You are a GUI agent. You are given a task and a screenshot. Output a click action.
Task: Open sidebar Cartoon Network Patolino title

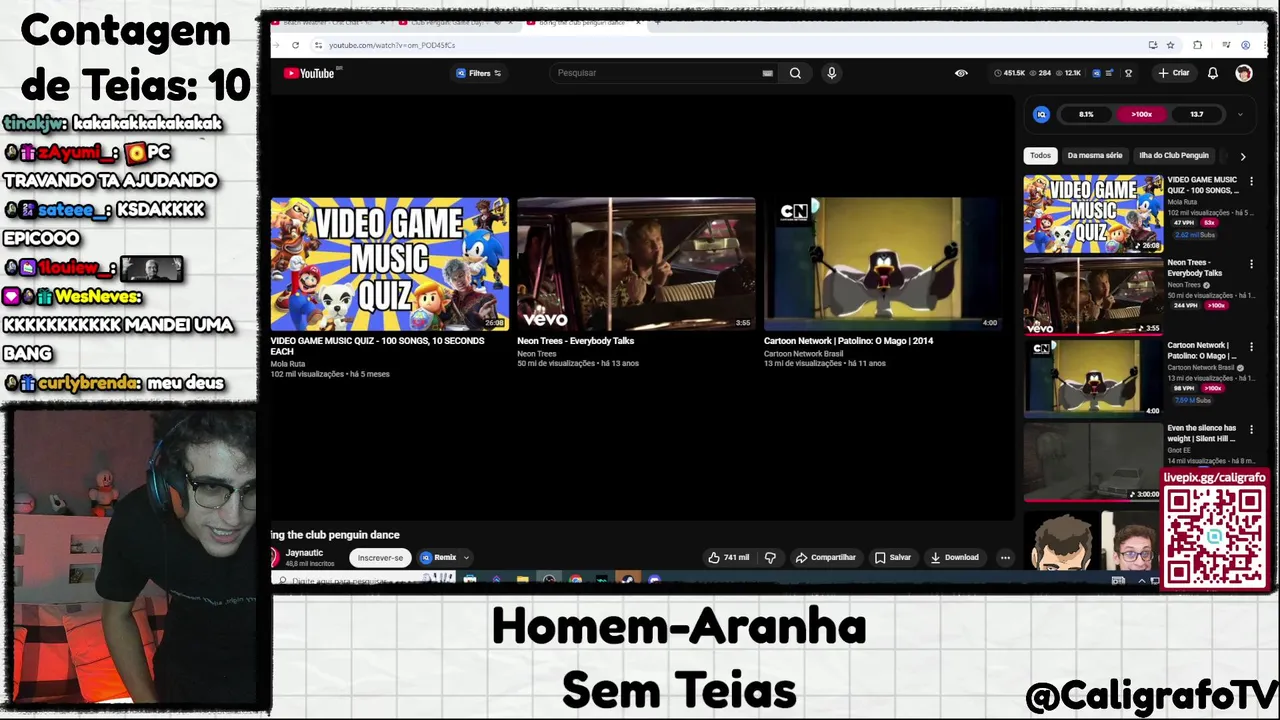coord(1201,350)
